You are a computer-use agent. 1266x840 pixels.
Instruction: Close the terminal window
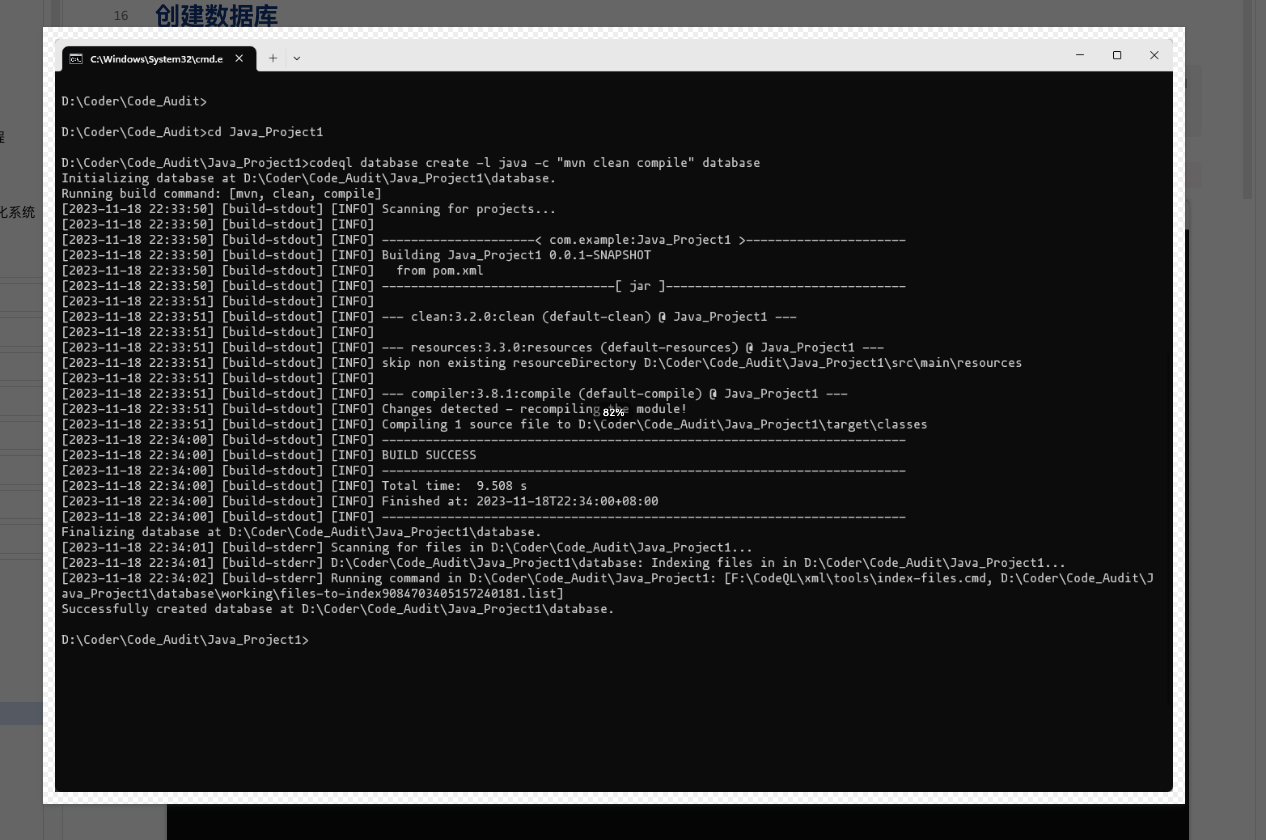pos(1154,55)
